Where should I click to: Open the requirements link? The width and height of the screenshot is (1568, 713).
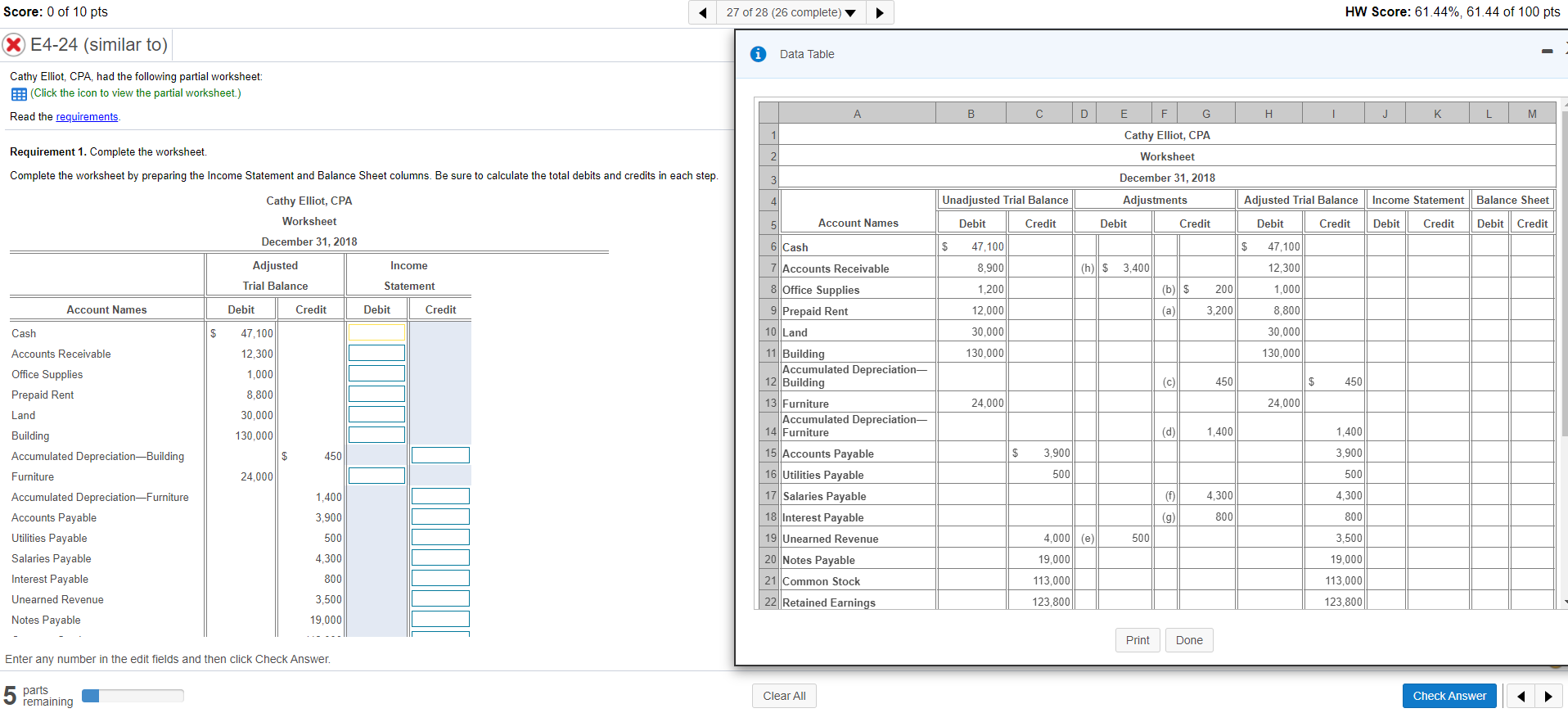coord(87,117)
